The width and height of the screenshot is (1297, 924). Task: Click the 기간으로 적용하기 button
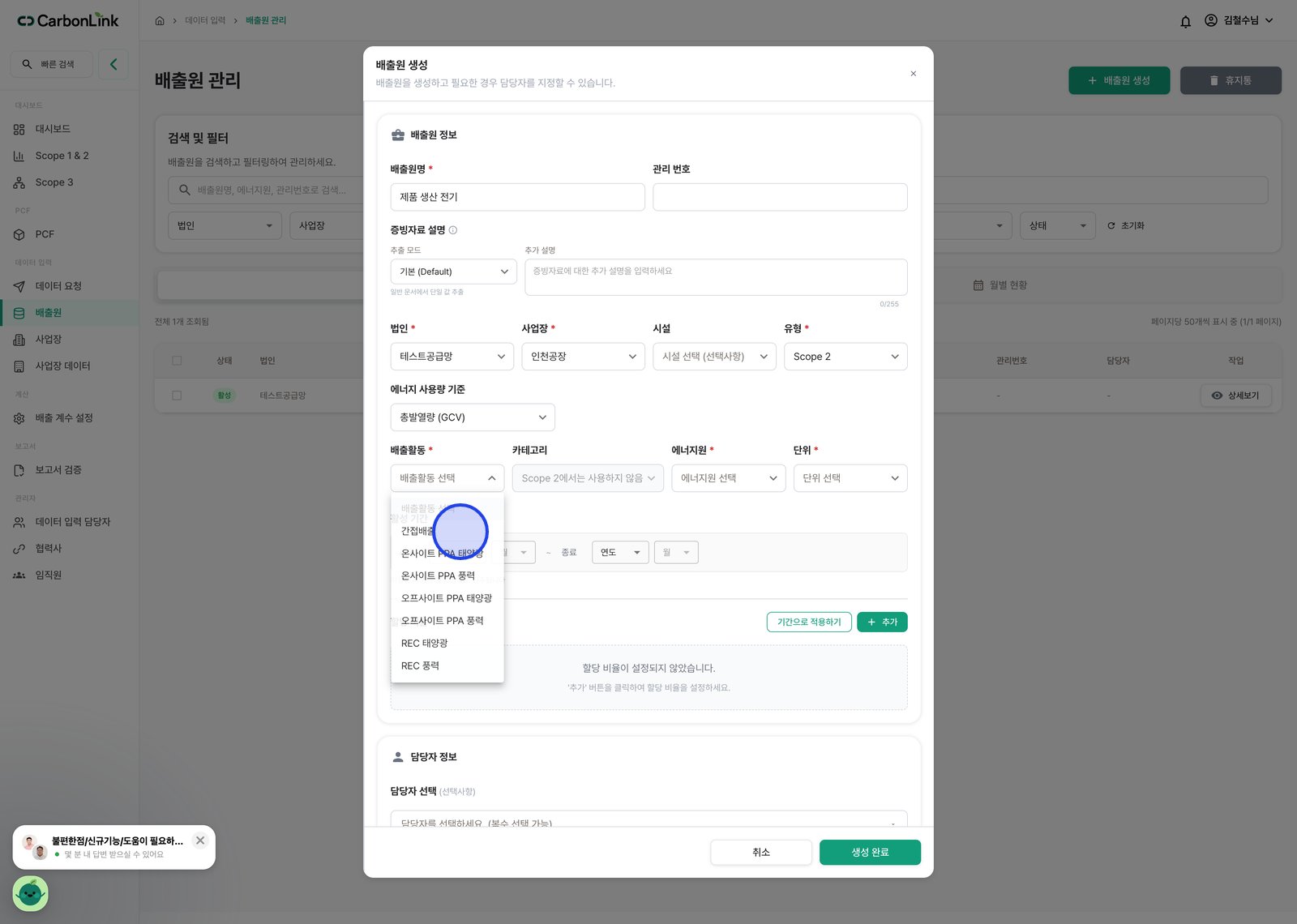click(809, 622)
